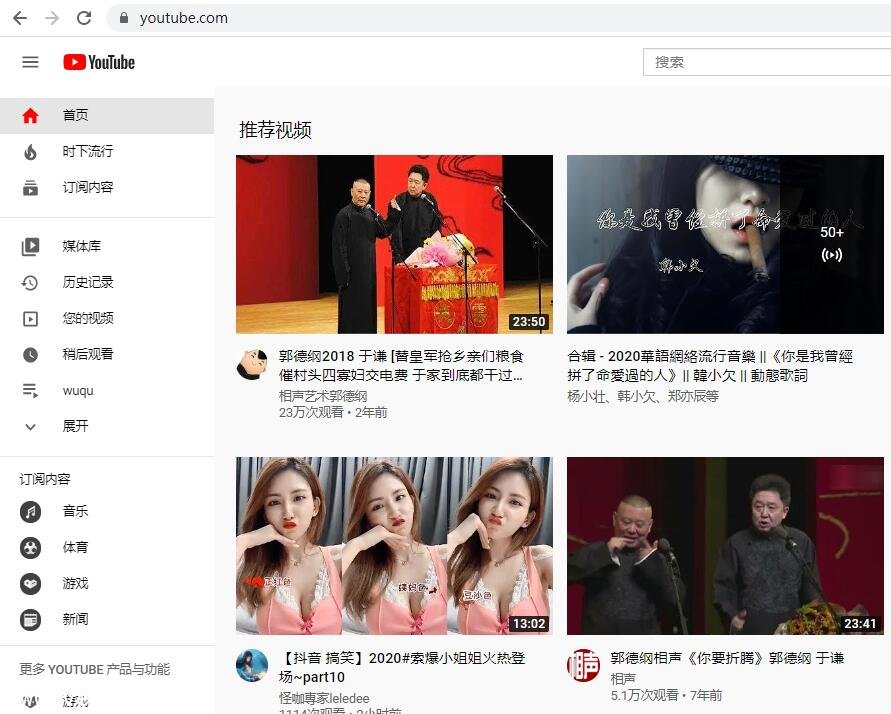Click the browser back arrow
Image resolution: width=891 pixels, height=714 pixels.
pos(20,18)
